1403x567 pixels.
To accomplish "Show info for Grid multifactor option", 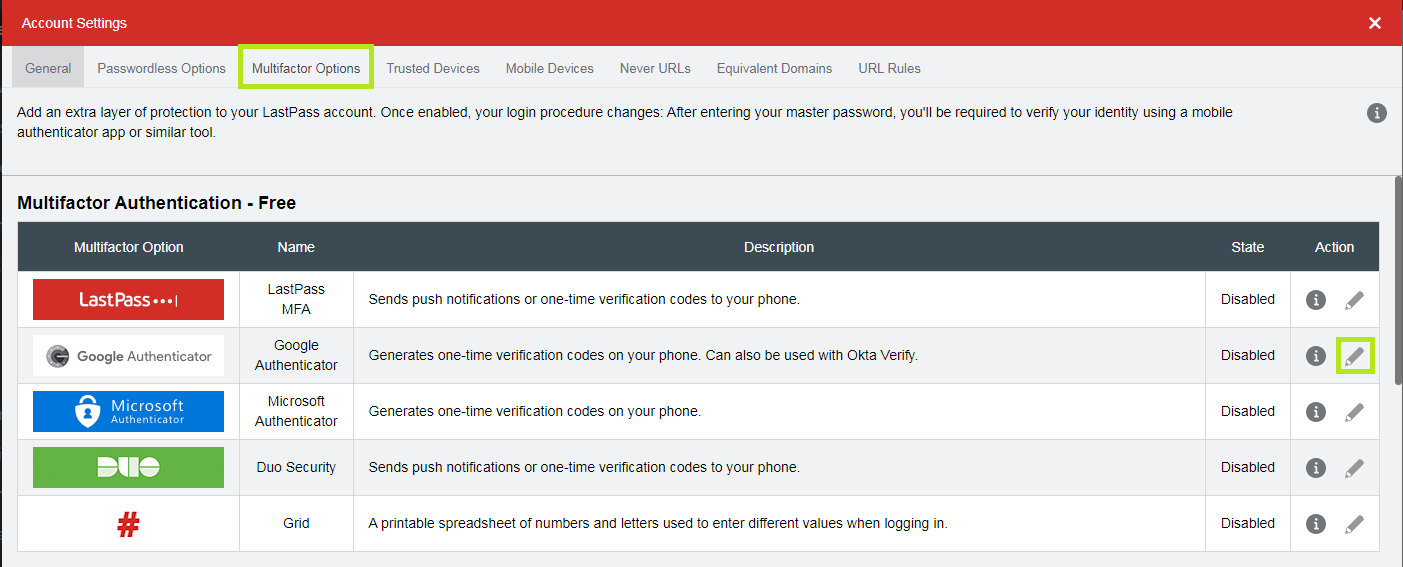I will [1316, 524].
